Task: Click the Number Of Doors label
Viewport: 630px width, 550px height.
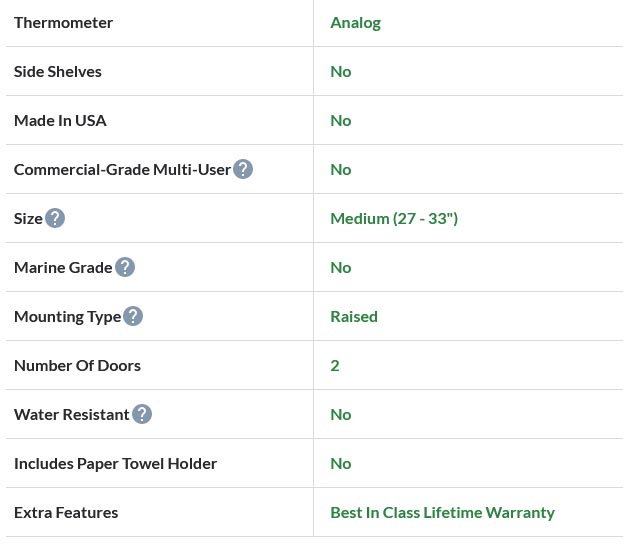Action: [x=77, y=365]
